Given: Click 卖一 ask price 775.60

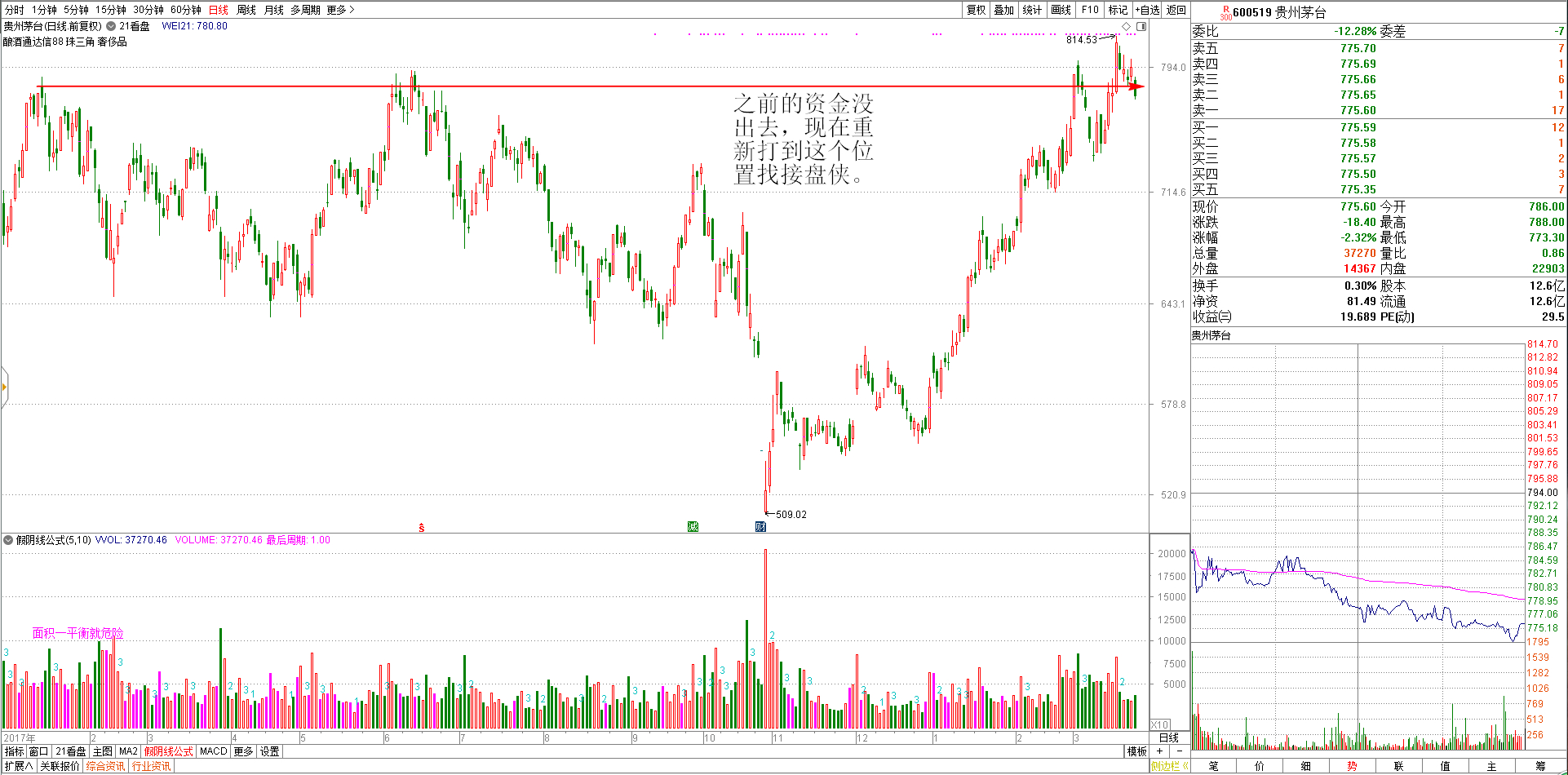Looking at the screenshot, I should (1358, 110).
